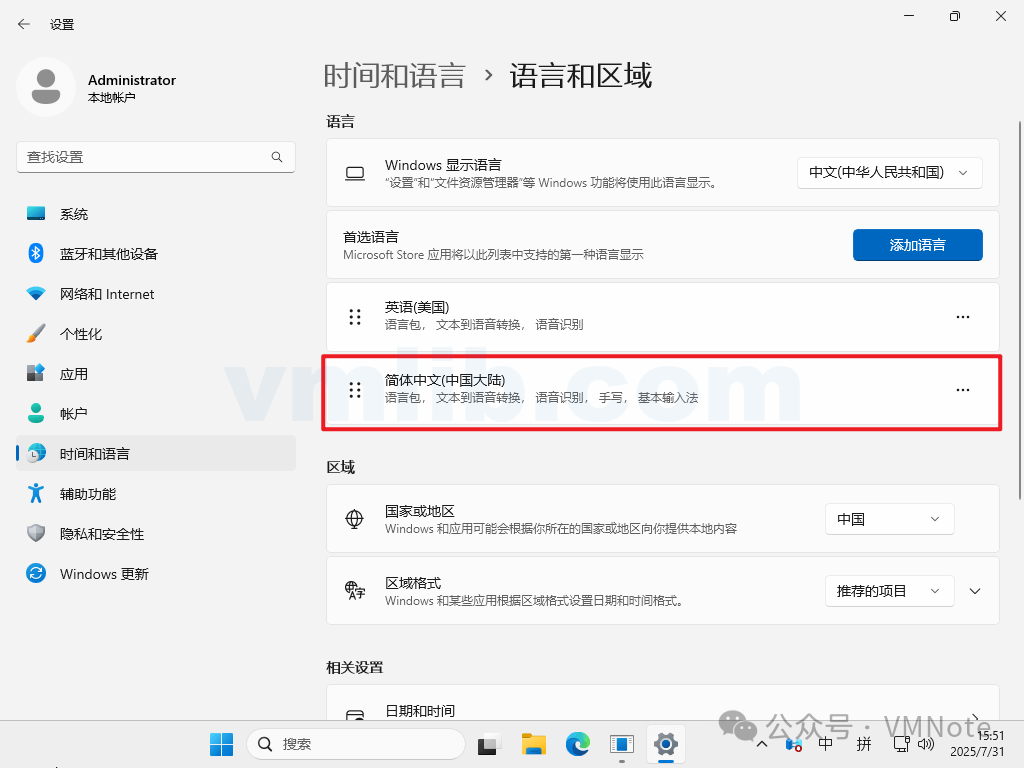Select 个性化 in the sidebar
1024x768 pixels.
click(x=81, y=334)
